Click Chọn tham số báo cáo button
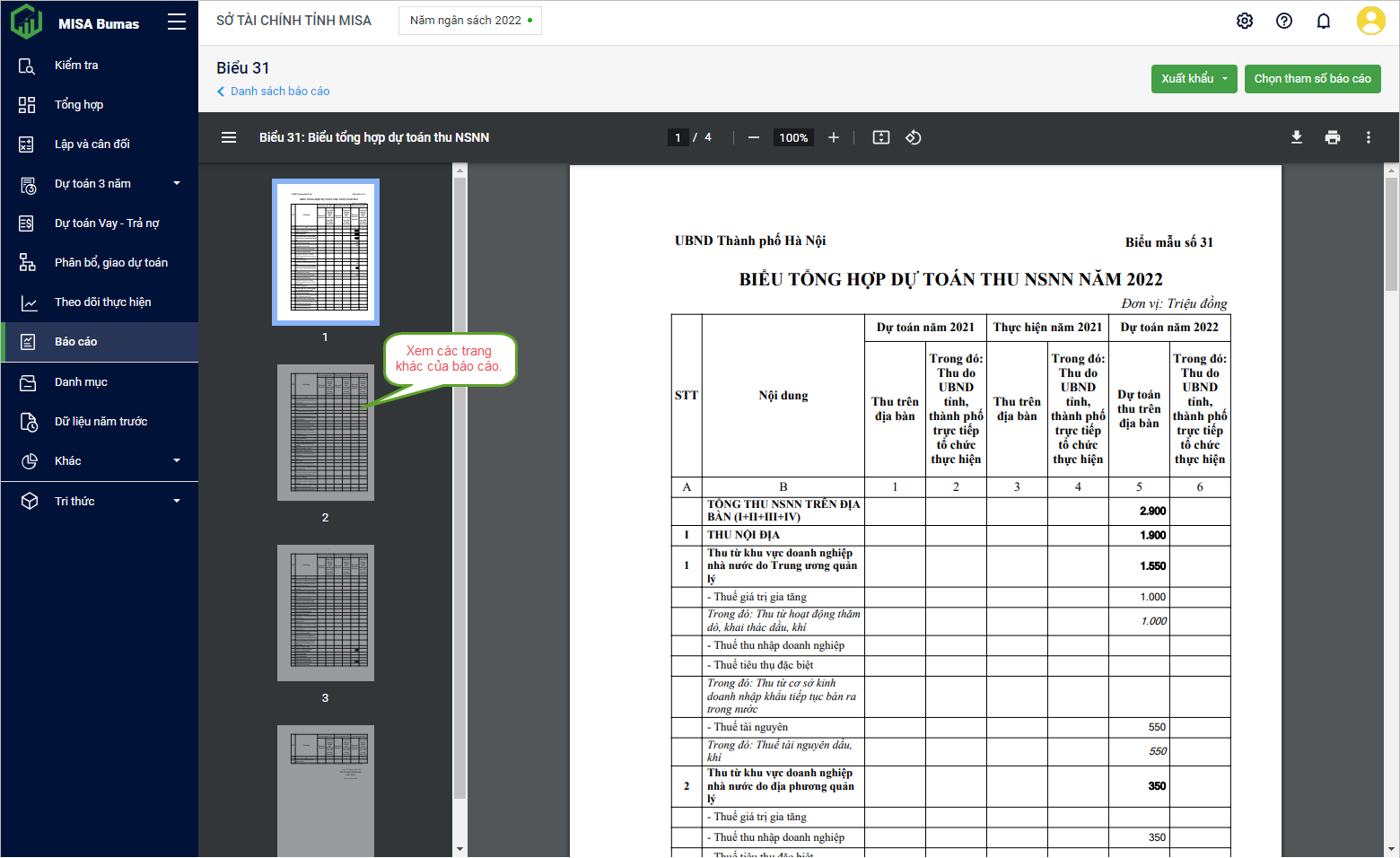 (x=1312, y=79)
